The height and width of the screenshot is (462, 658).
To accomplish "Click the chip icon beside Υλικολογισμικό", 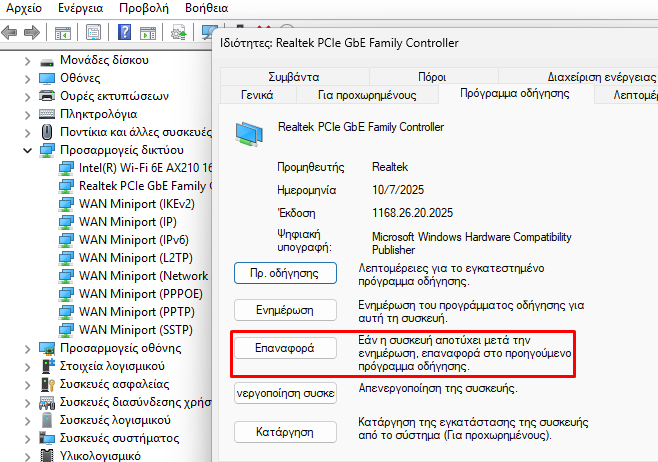I will point(47,456).
